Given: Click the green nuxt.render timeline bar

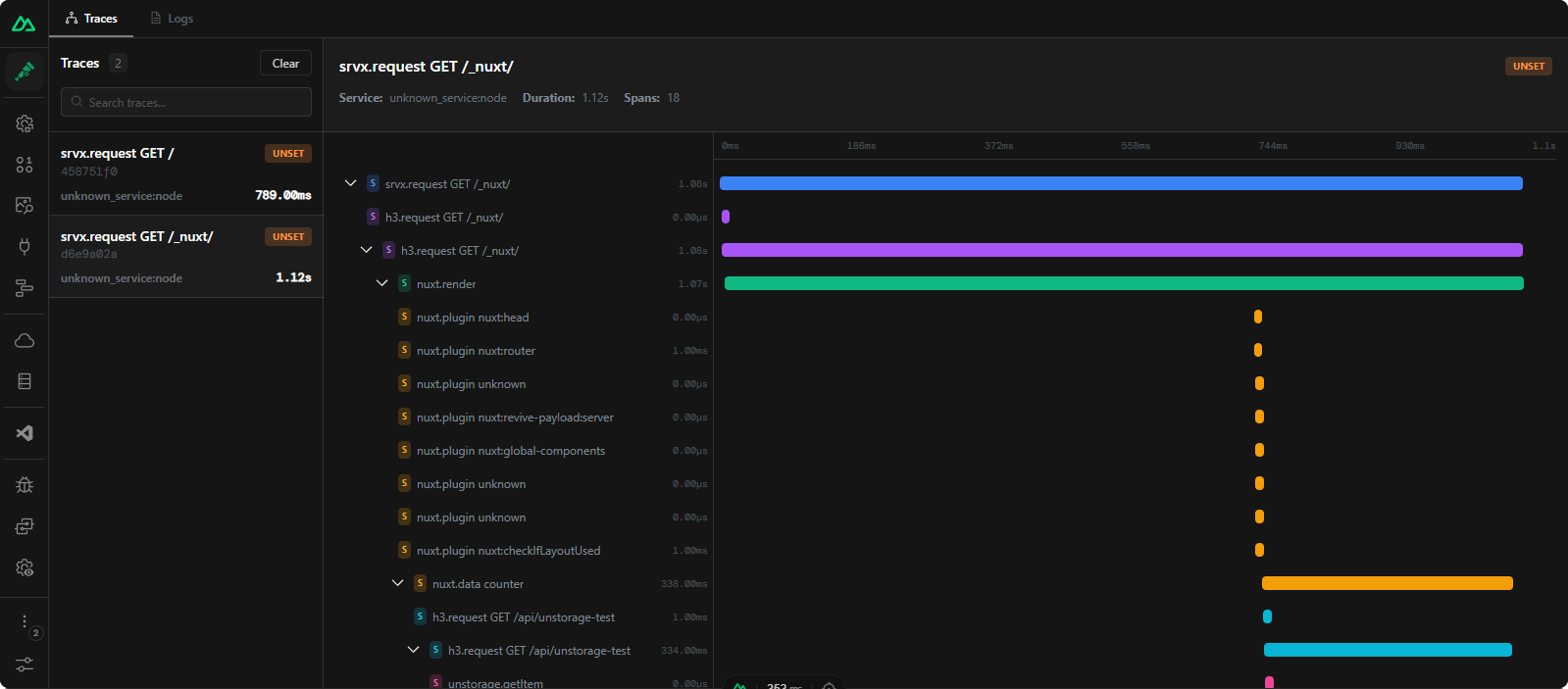Looking at the screenshot, I should coord(1124,283).
